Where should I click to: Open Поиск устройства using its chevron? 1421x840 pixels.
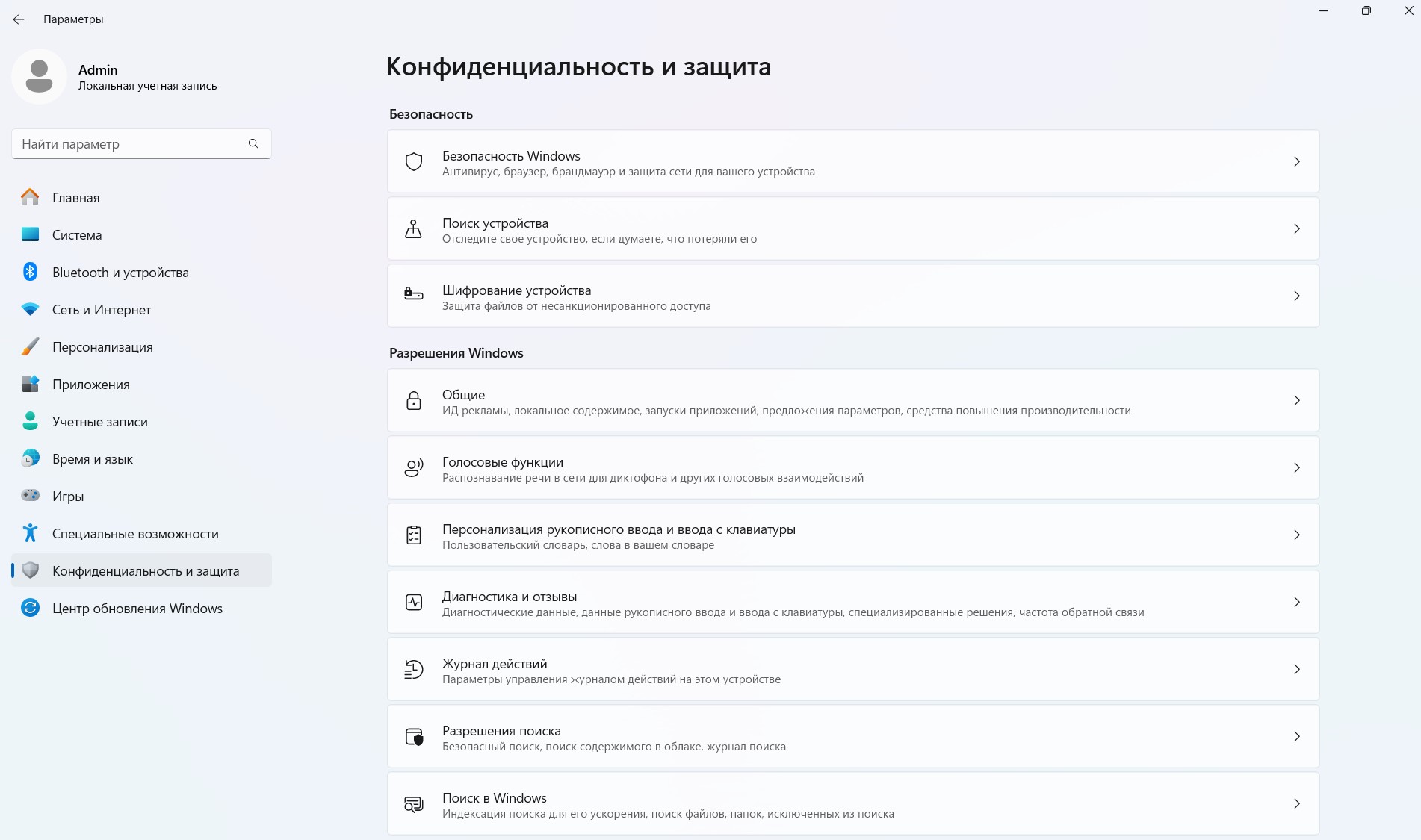(1297, 228)
